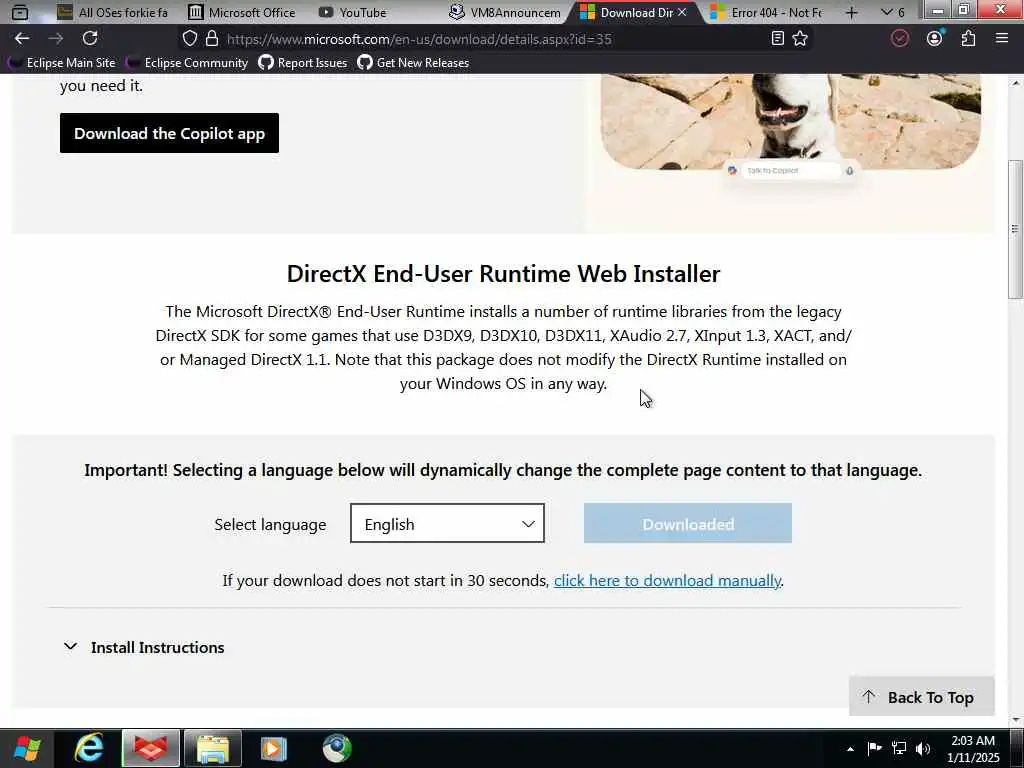The height and width of the screenshot is (768, 1024).
Task: Click the red browser taskbar icon
Action: pyautogui.click(x=150, y=748)
